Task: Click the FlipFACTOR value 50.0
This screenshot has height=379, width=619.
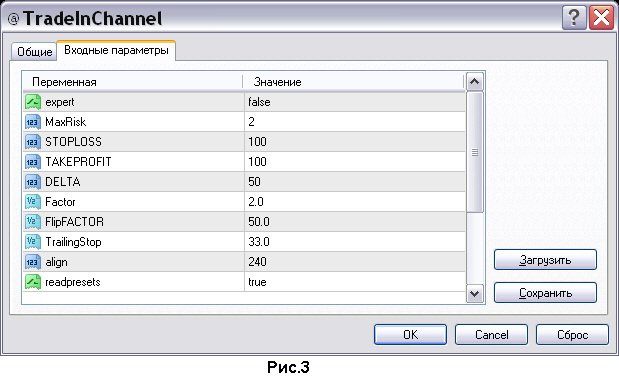Action: coord(259,222)
